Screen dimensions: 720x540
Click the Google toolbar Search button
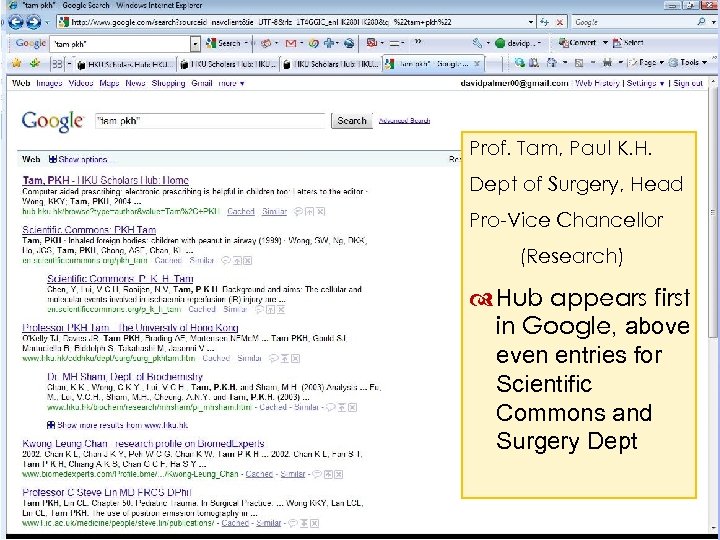tap(224, 43)
